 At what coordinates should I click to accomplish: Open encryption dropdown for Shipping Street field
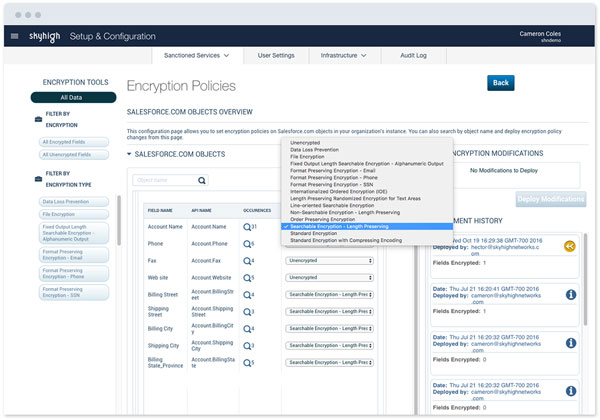pos(329,311)
